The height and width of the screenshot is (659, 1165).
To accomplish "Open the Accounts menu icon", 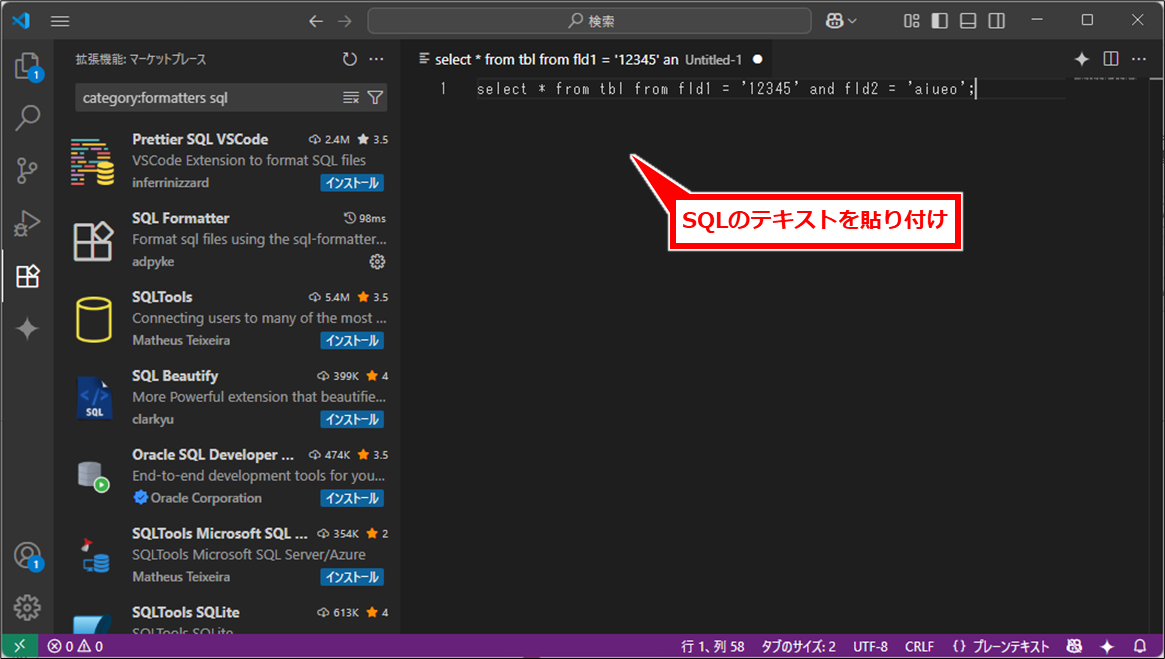I will coord(27,556).
